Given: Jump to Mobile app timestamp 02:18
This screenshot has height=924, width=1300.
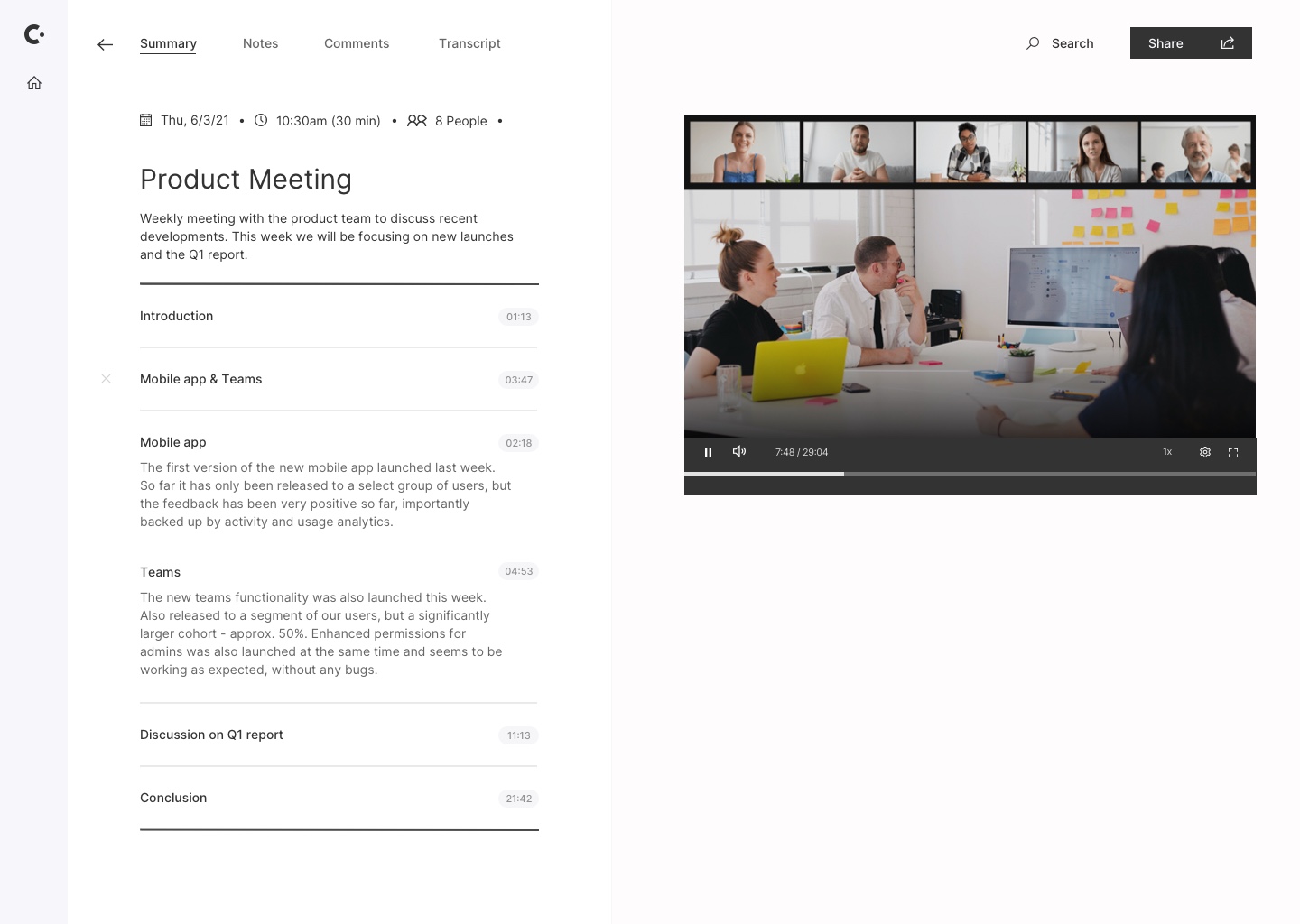Looking at the screenshot, I should pos(519,443).
